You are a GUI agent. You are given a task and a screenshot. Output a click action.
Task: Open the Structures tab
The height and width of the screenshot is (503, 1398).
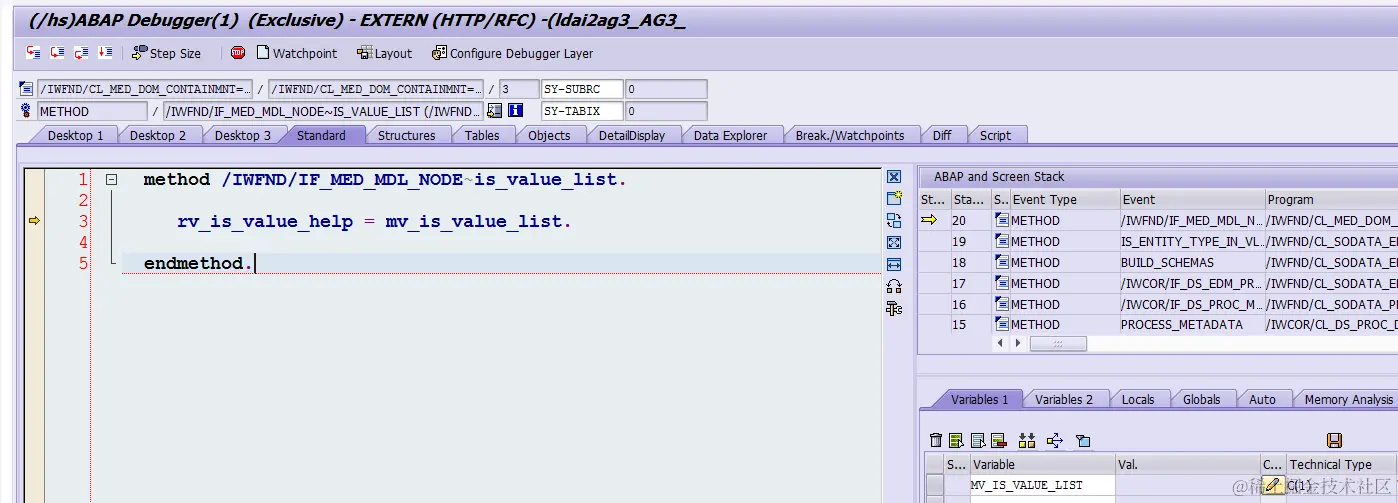[406, 135]
